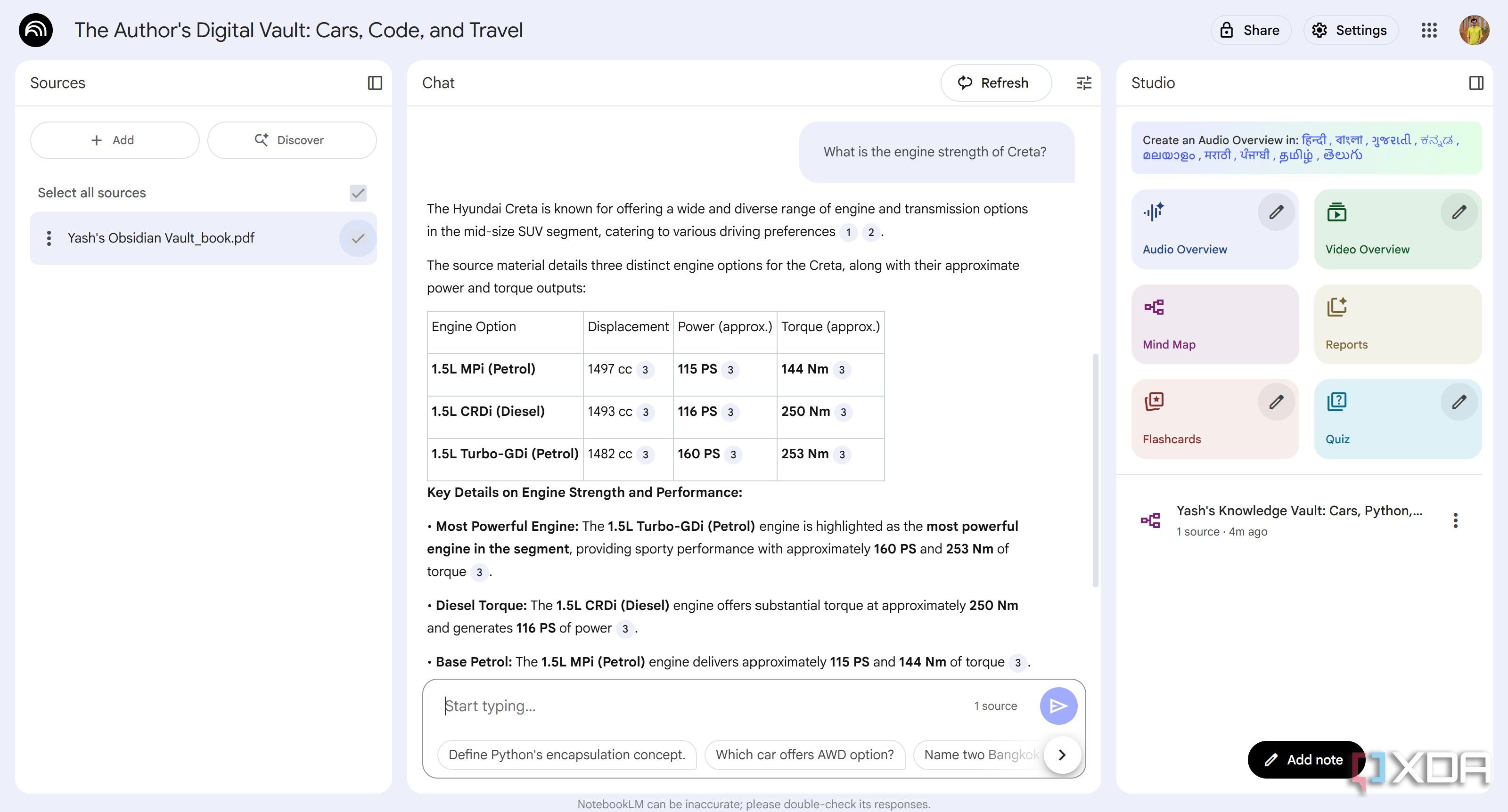Generate an Audio Overview
This screenshot has height=812, width=1508.
pyautogui.click(x=1215, y=229)
